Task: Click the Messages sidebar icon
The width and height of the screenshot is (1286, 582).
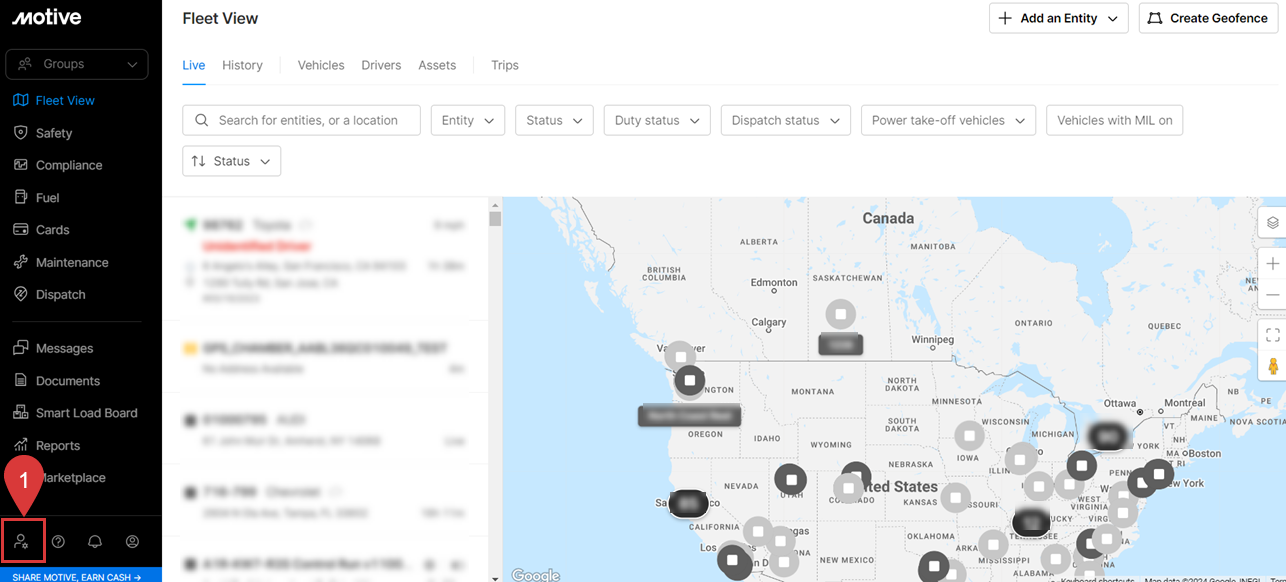Action: [20, 348]
